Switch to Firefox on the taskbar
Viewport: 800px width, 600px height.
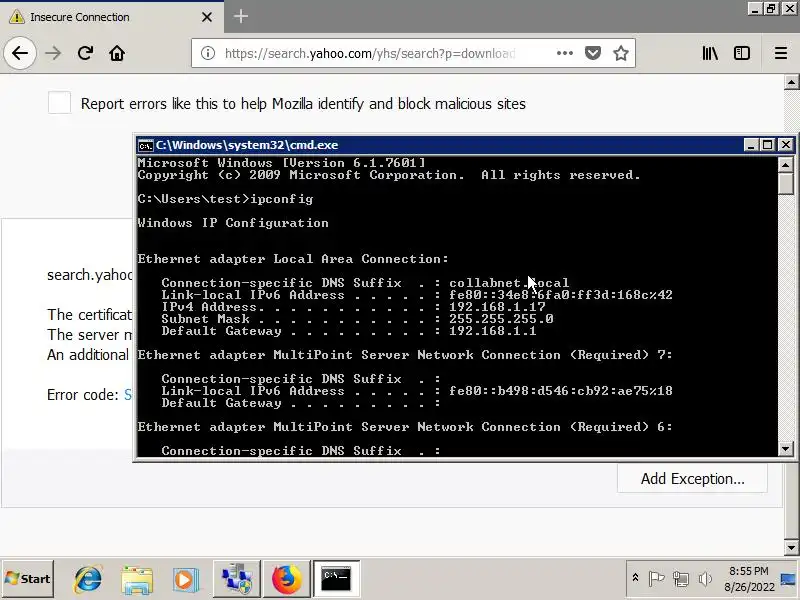coord(286,579)
